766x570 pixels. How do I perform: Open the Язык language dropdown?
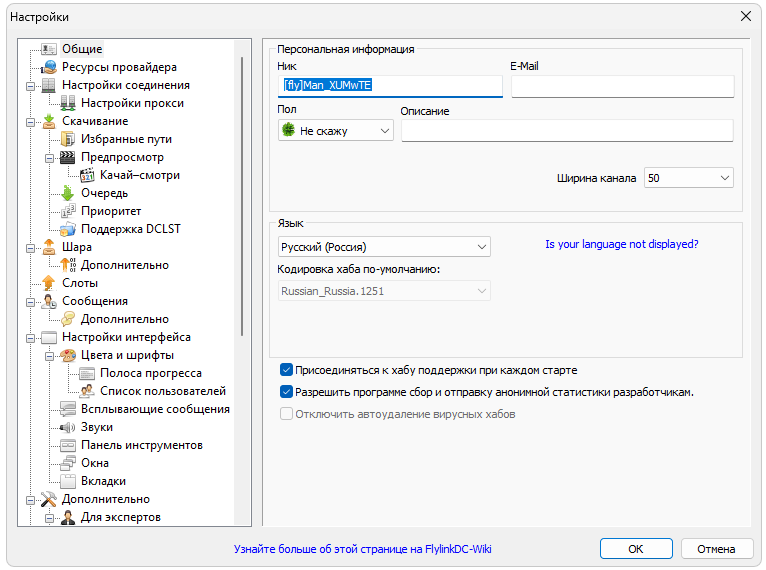coord(384,247)
